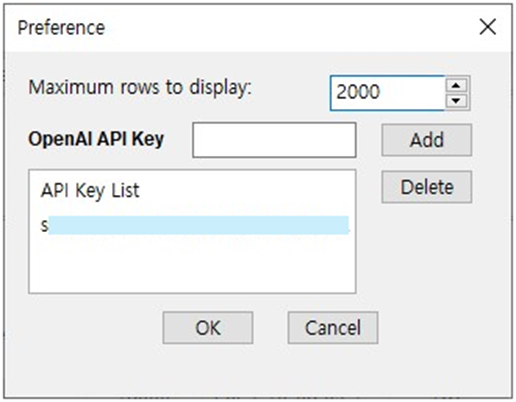Close the Preference dialog with X

[x=488, y=27]
